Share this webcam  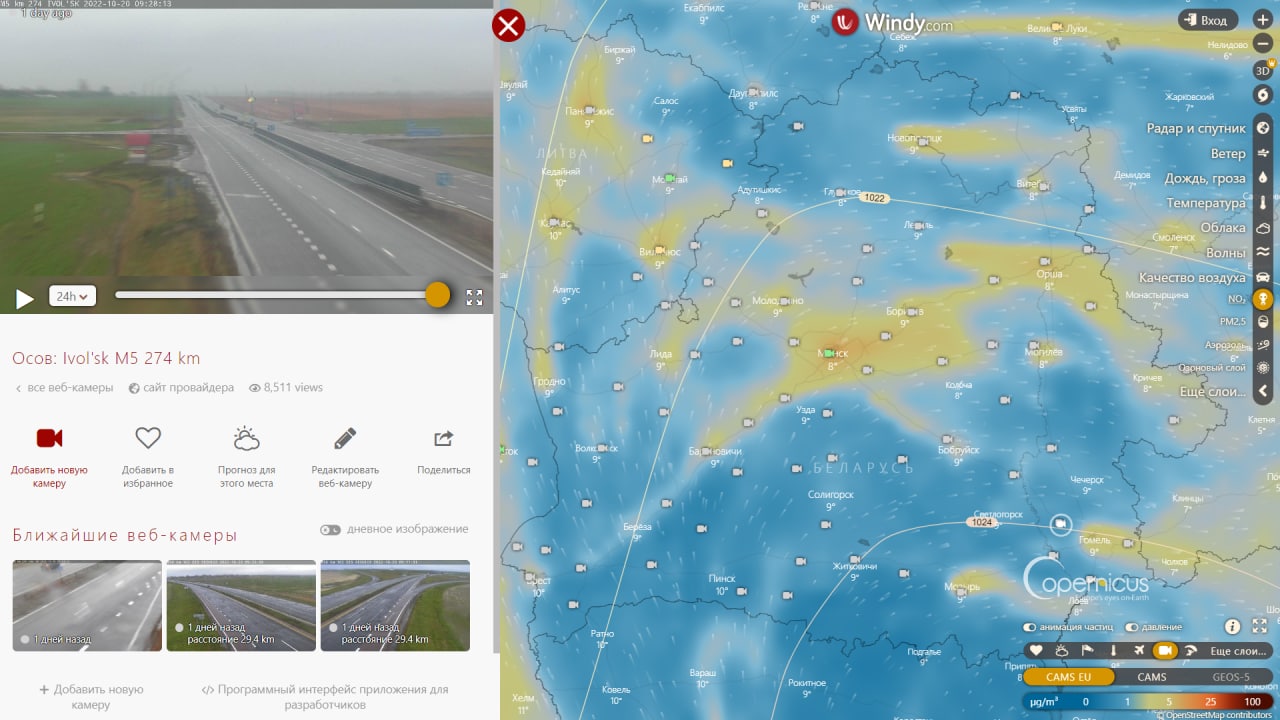point(444,438)
